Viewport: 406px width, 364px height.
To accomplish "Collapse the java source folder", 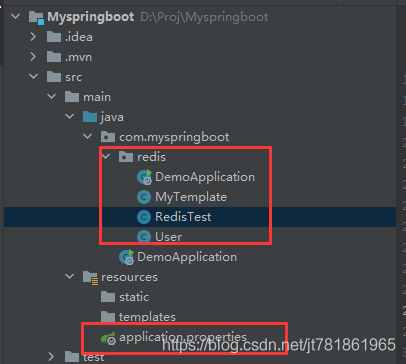I will point(70,117).
